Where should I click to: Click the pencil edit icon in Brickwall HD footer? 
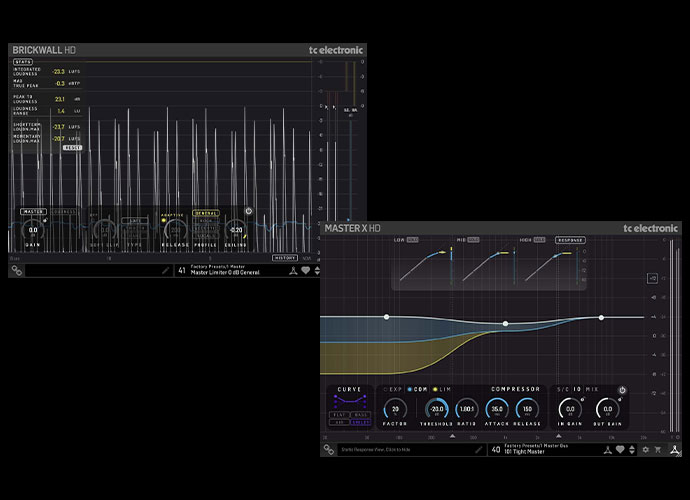click(x=165, y=271)
